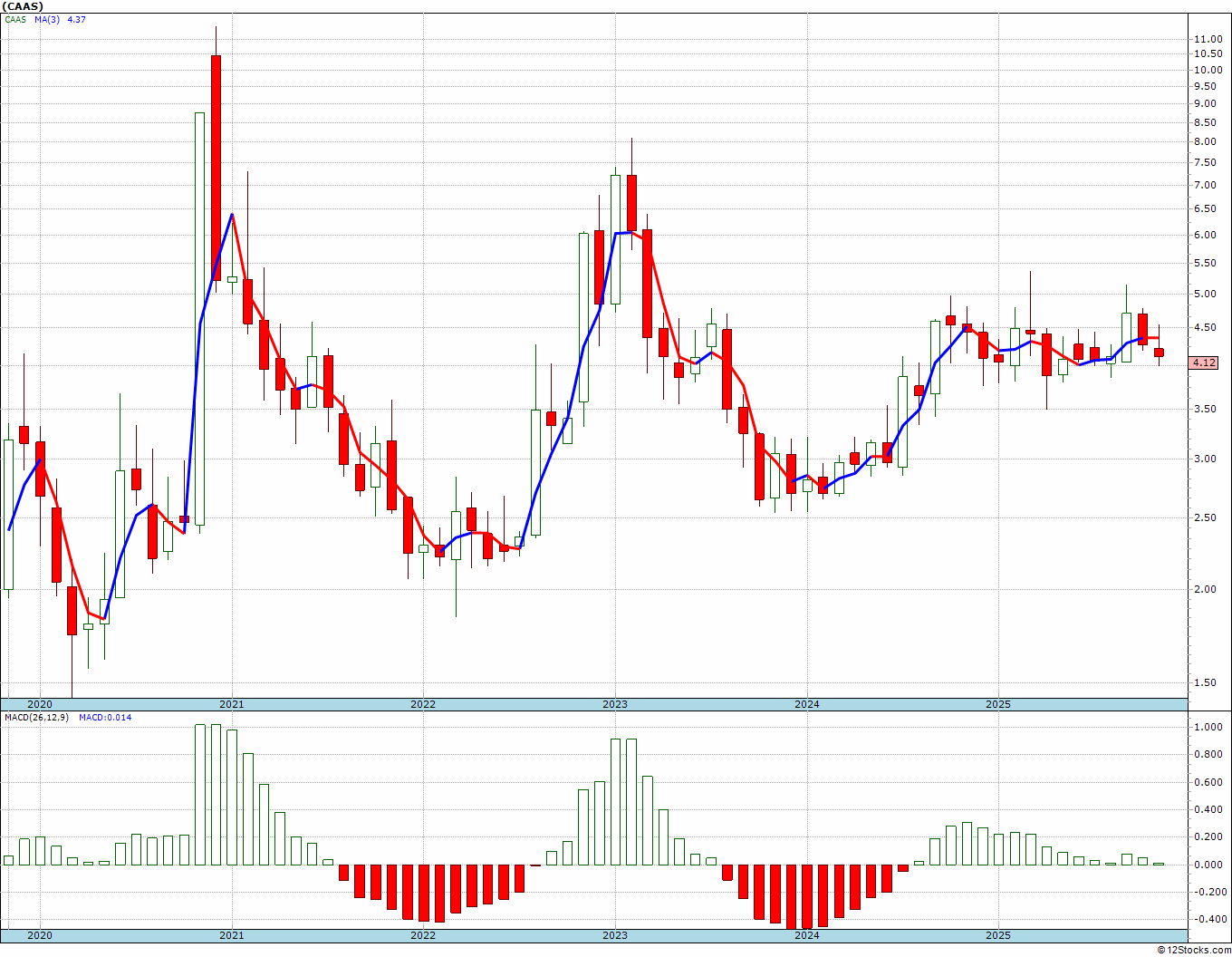Click the 0.600 MACD axis label
The height and width of the screenshot is (957, 1232).
1208,782
